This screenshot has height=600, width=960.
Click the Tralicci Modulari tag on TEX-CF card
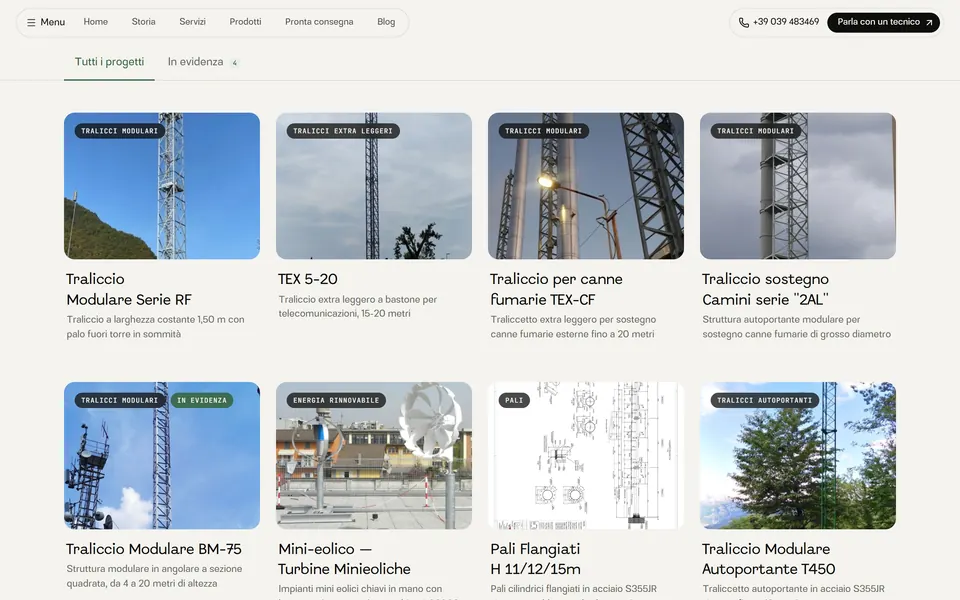pyautogui.click(x=544, y=131)
